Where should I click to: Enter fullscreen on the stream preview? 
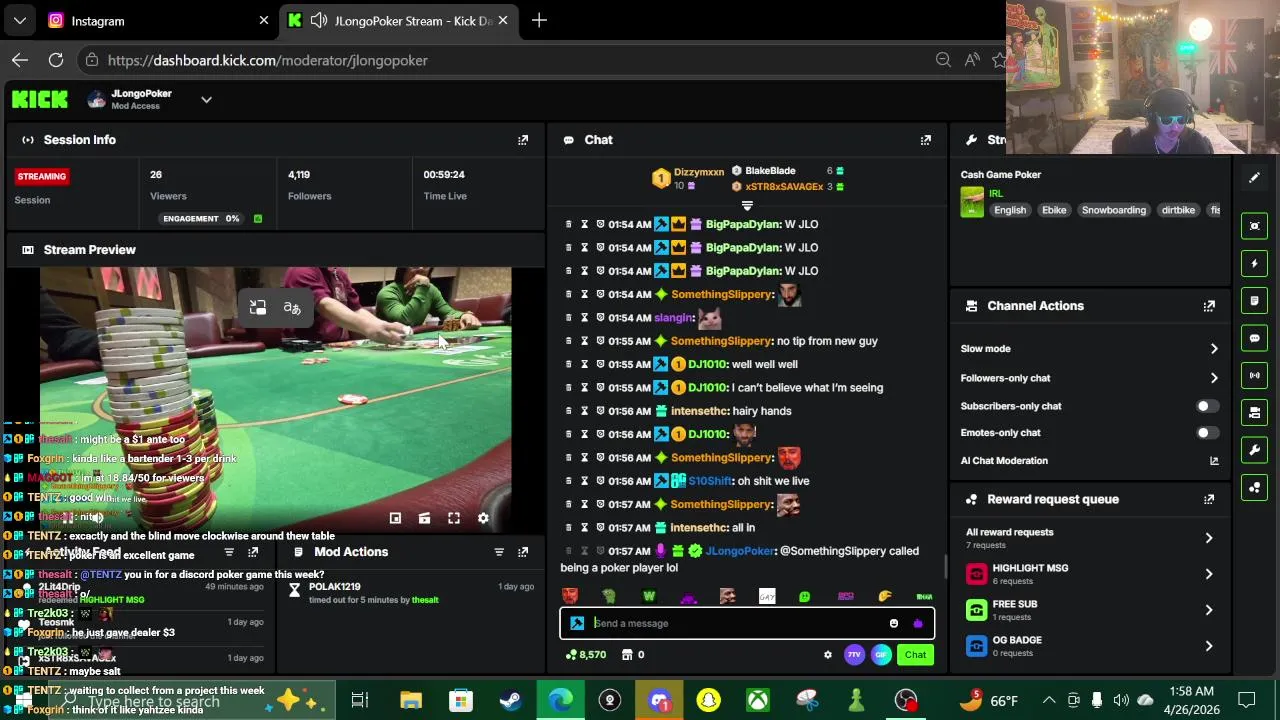pyautogui.click(x=454, y=518)
